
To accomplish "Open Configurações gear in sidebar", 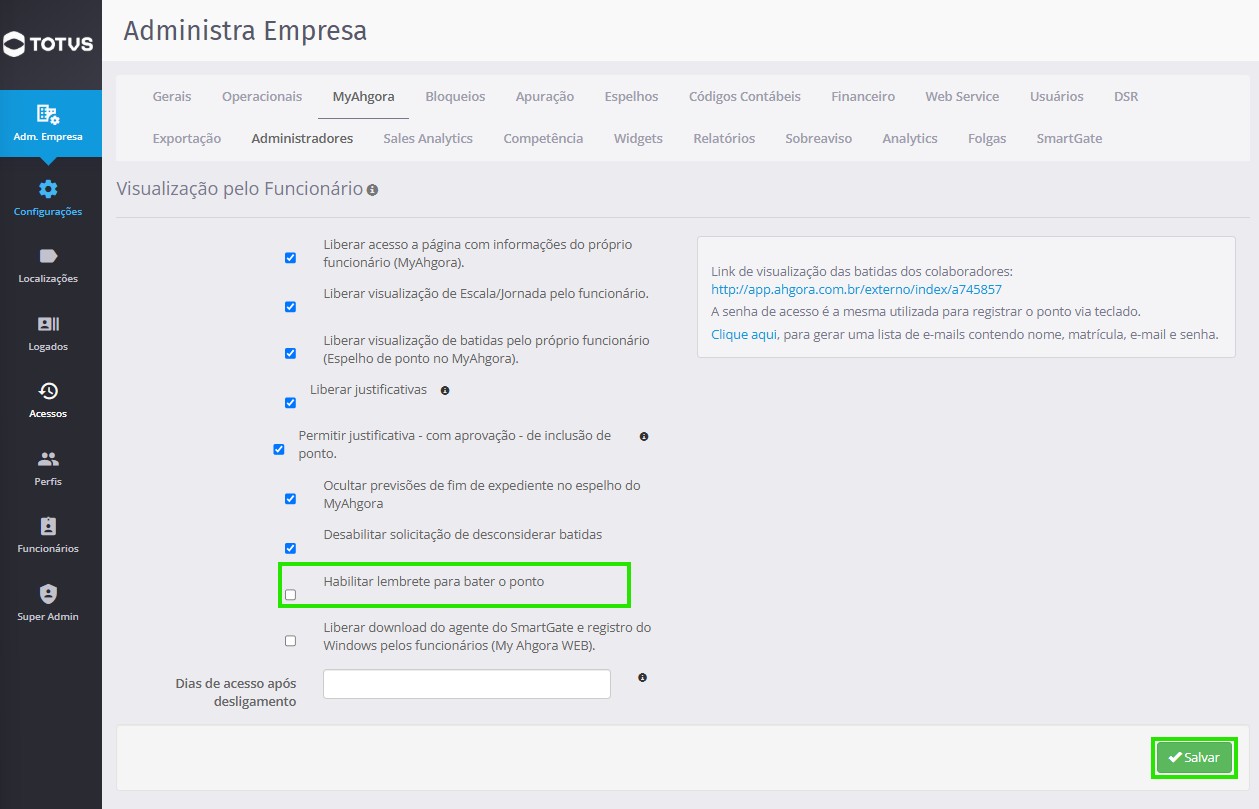I will pos(48,197).
